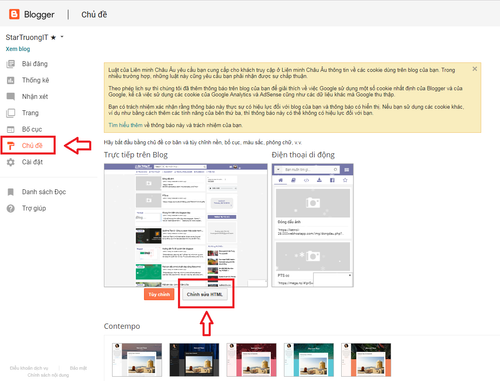
Task: Click the Bài đăng posts icon
Action: [x=11, y=64]
